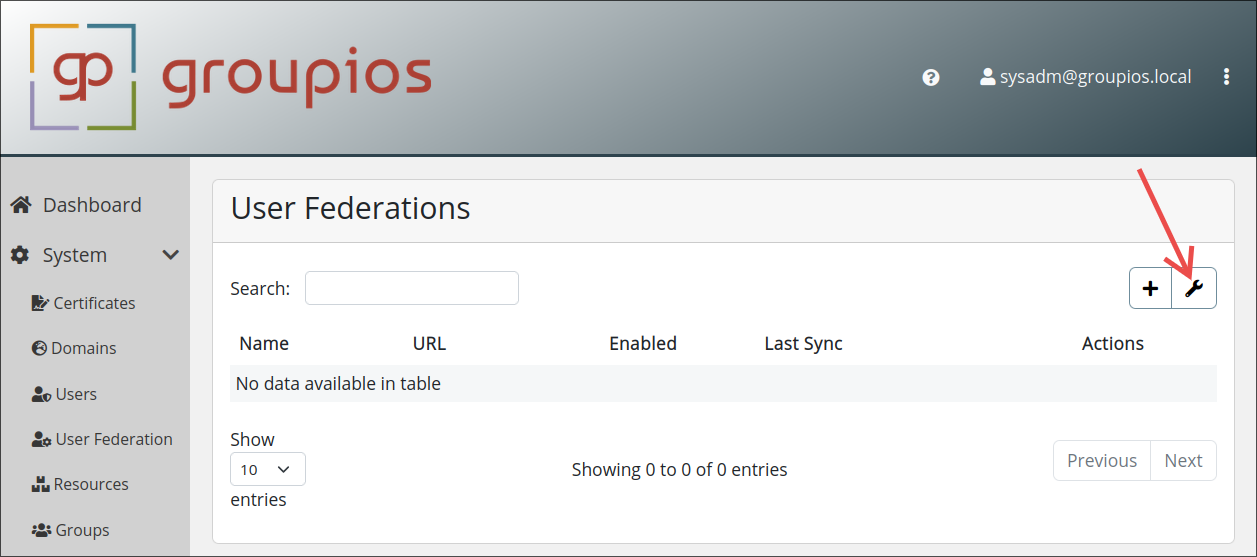Click the Next pagination button

tap(1183, 460)
